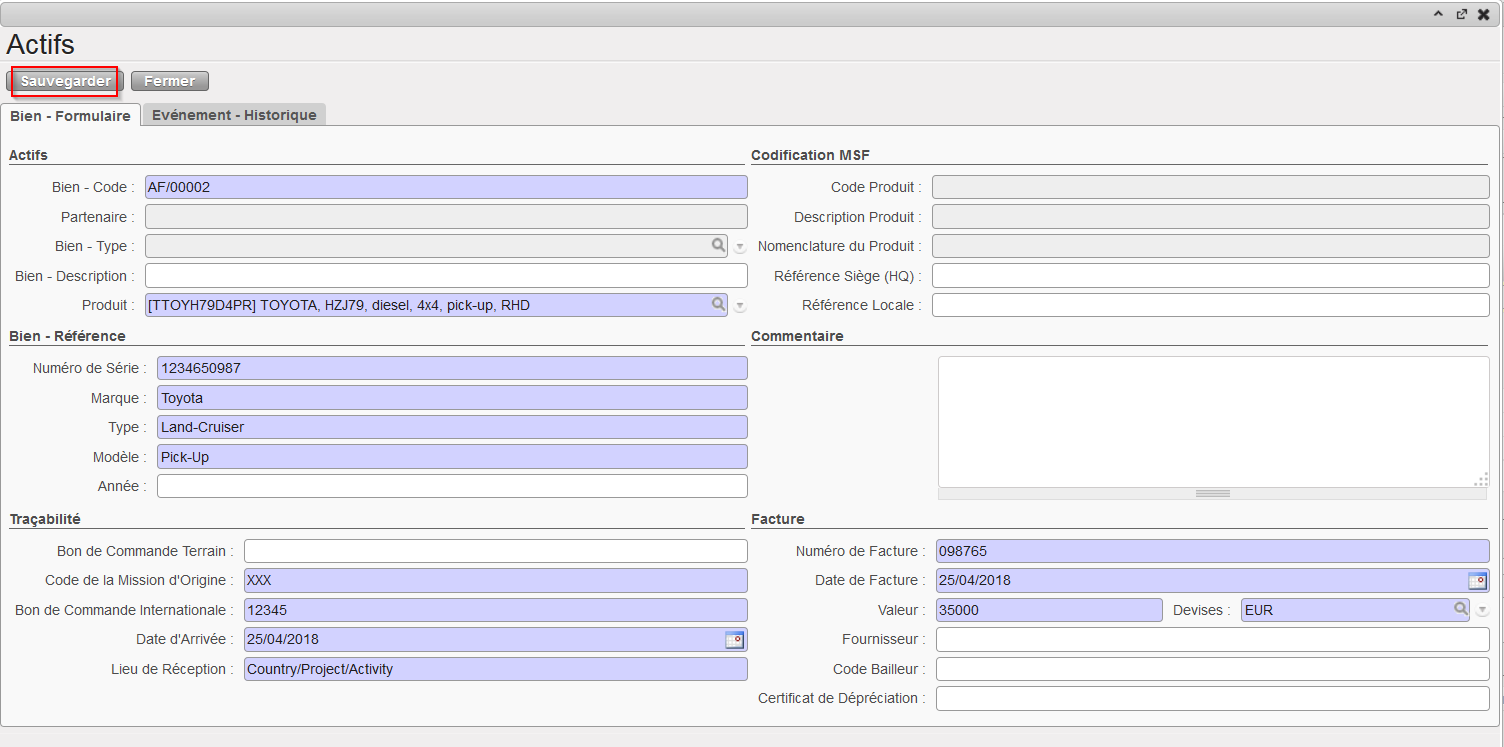Click the search icon in Produit field
The height and width of the screenshot is (747, 1504).
(718, 304)
